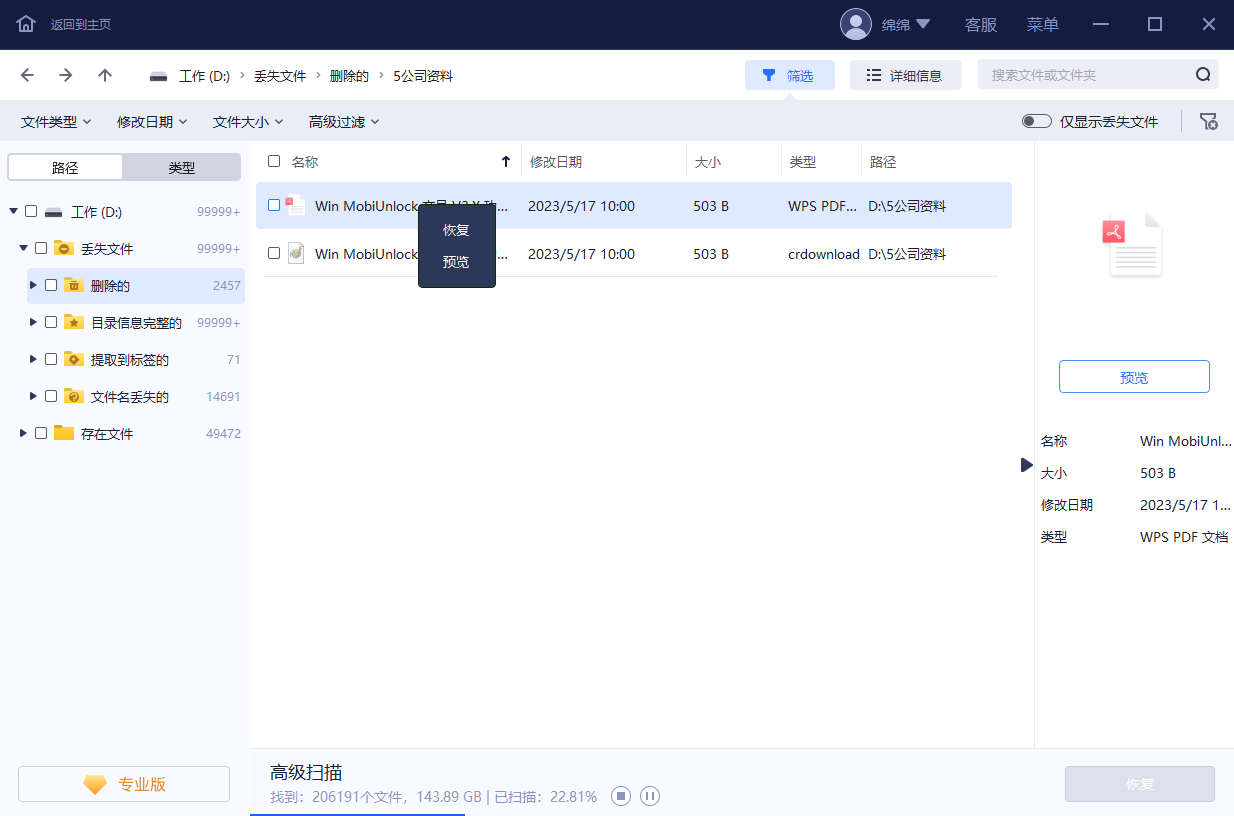This screenshot has height=816, width=1234.
Task: Click the large PDF preview thumbnail
Action: pos(1133,244)
